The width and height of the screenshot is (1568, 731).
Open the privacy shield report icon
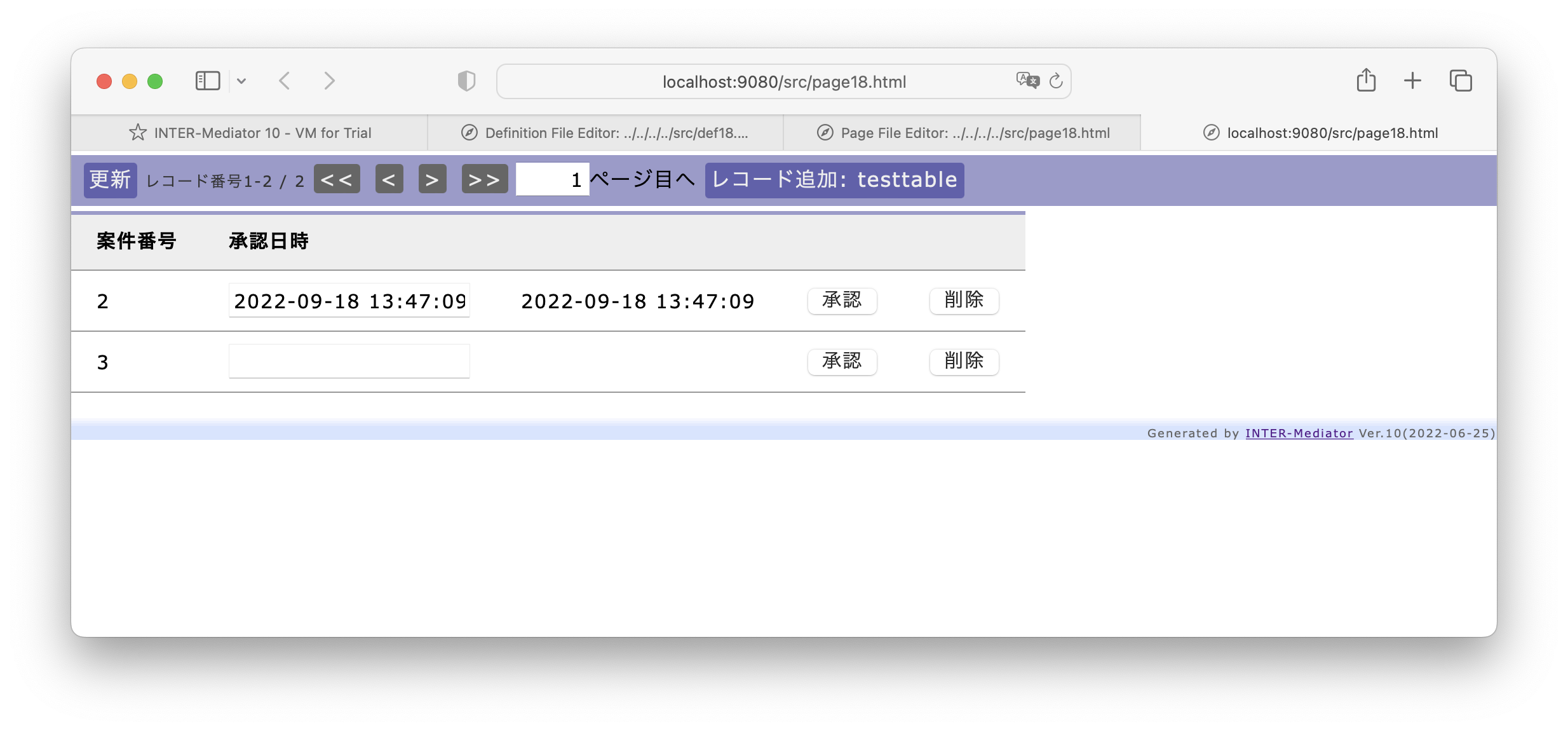(x=466, y=81)
